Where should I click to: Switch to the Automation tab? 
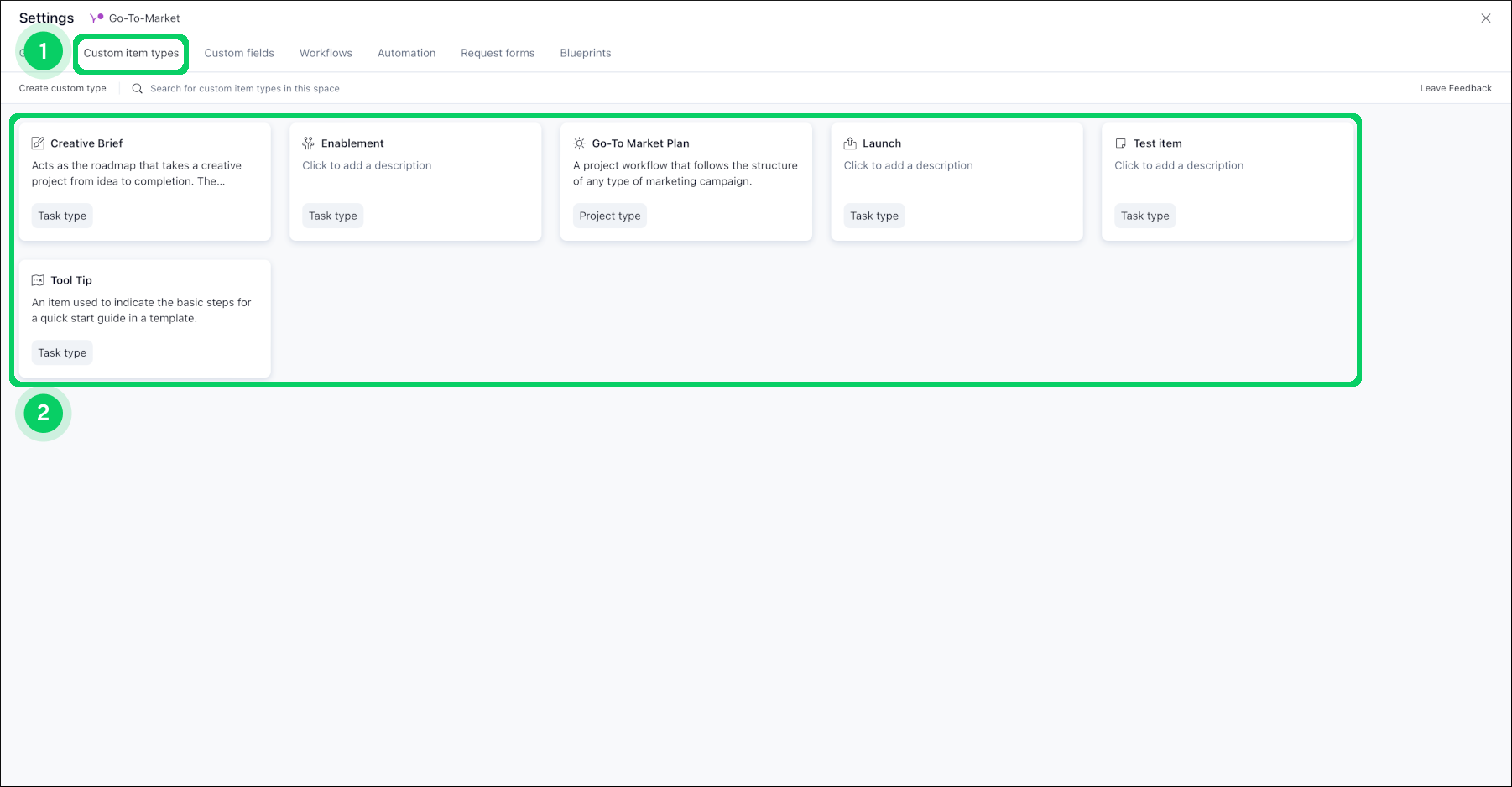pos(406,52)
